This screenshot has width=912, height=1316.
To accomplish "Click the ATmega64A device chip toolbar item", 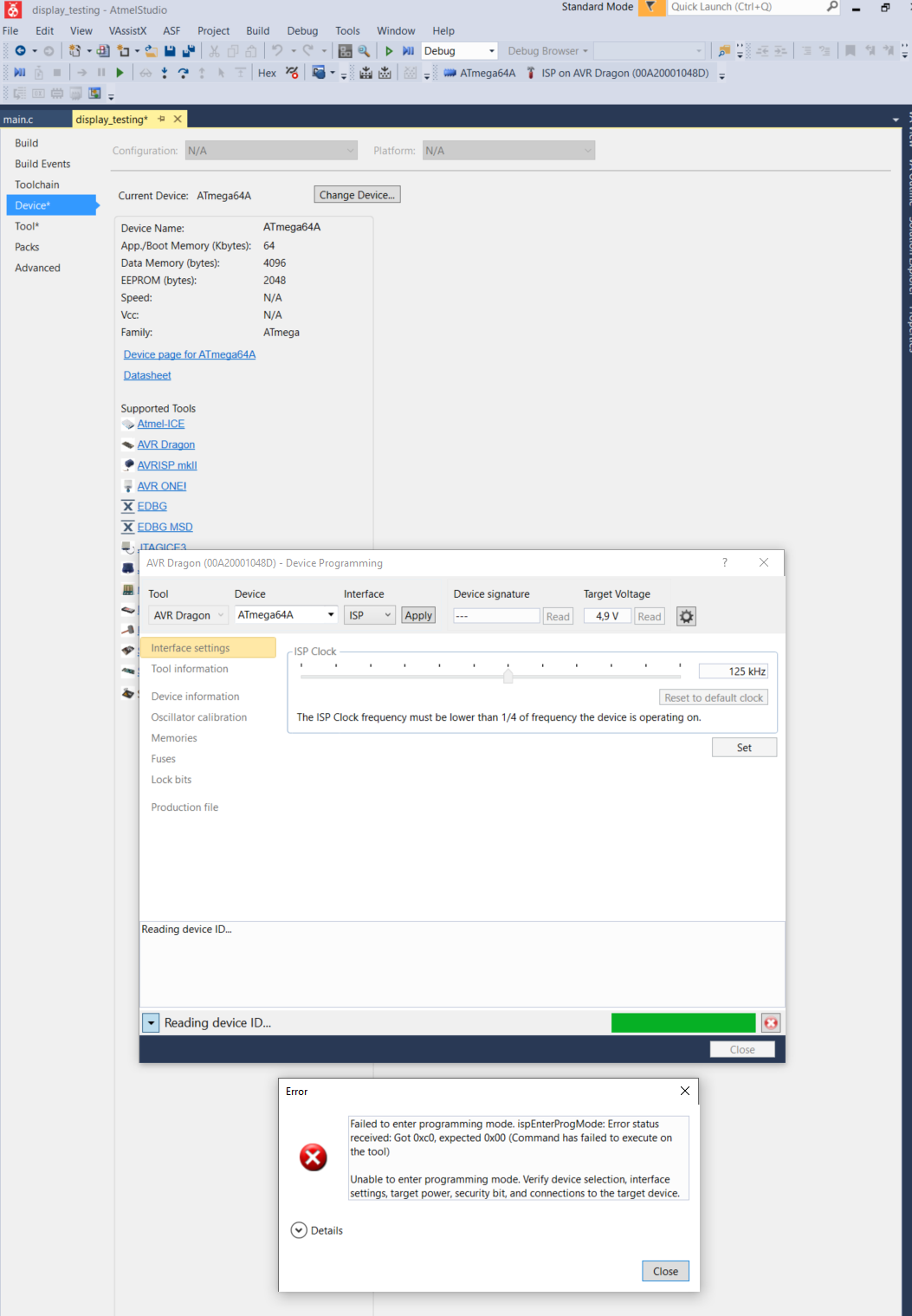I will 480,73.
